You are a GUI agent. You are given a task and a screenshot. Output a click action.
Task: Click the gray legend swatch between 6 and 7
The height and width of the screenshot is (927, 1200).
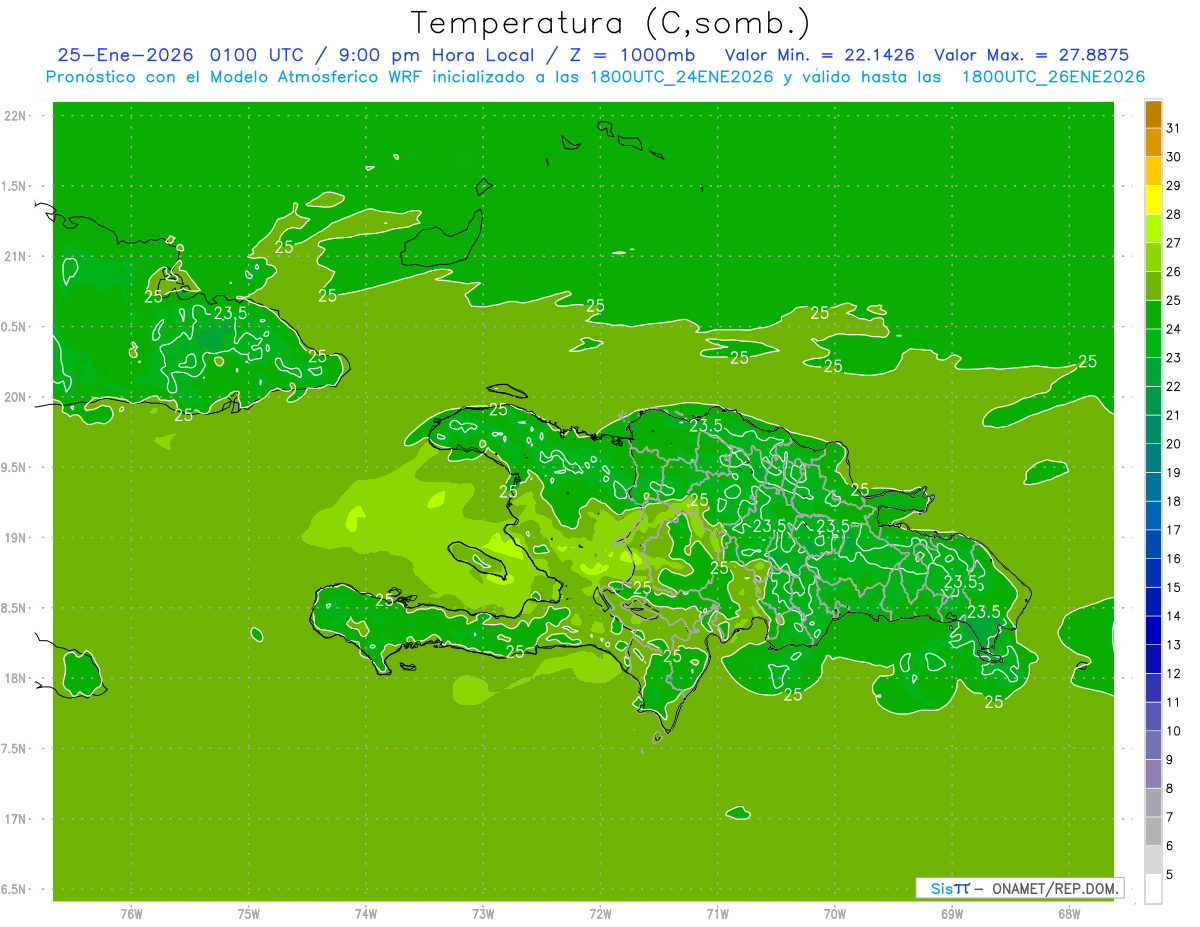coord(1153,831)
